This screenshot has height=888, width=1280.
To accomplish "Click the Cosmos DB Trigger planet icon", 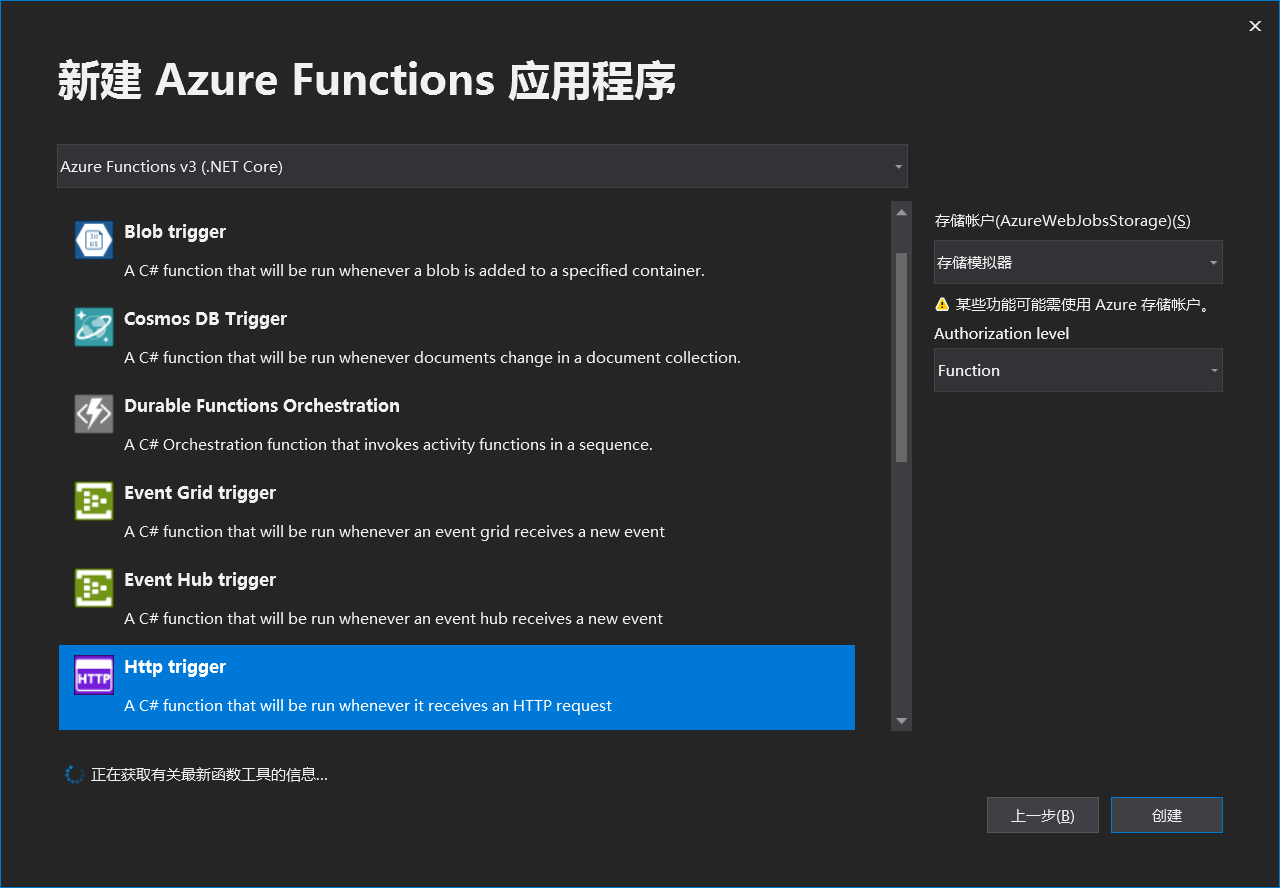I will click(x=94, y=327).
